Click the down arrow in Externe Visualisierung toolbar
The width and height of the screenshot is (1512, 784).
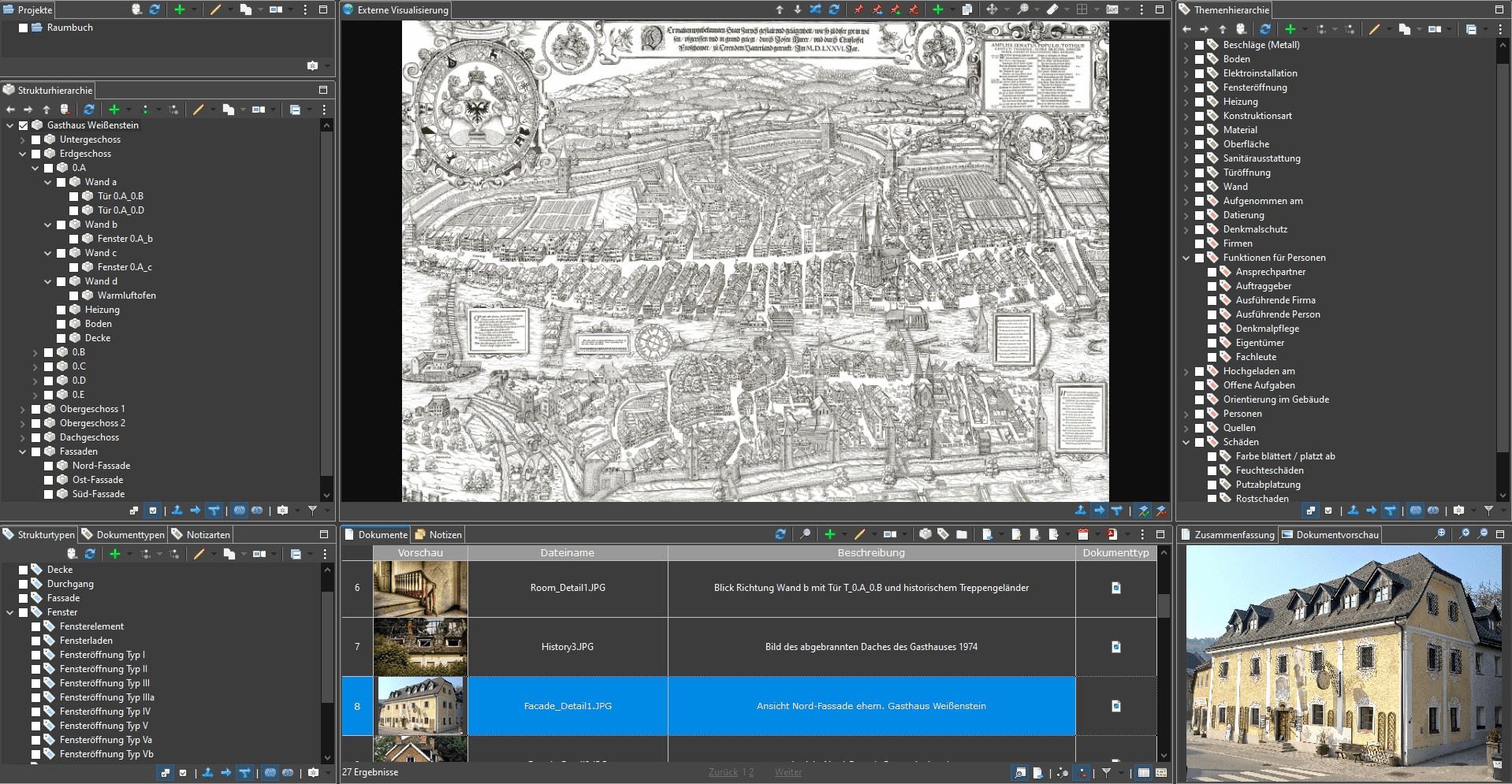tap(797, 9)
